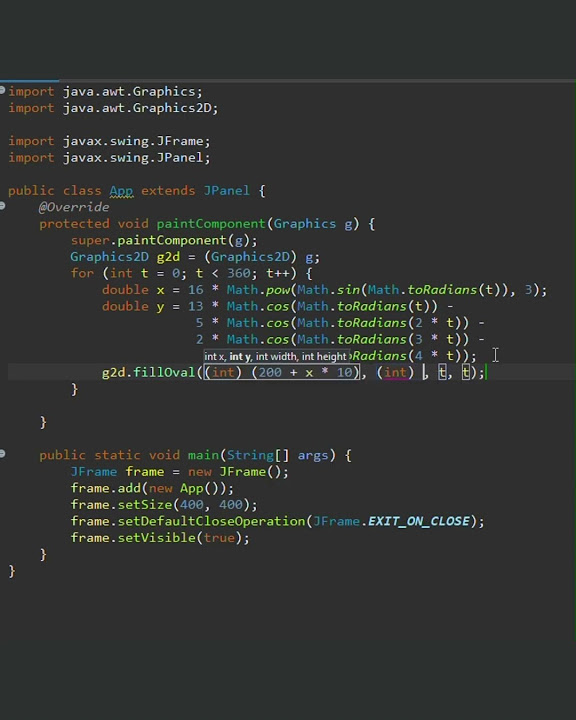Click the 'setDefaultCloseOperation' method call
The height and width of the screenshot is (720, 576).
(211, 521)
